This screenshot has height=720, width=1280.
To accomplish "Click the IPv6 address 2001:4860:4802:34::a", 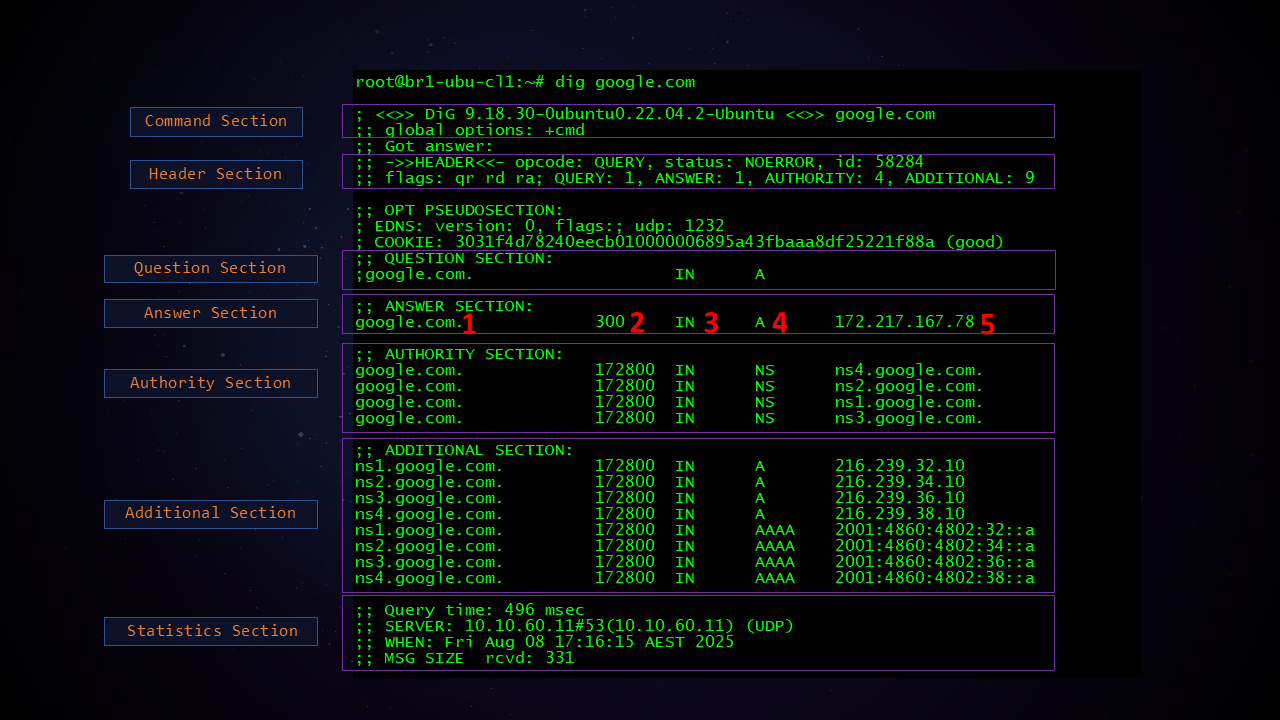I will pyautogui.click(x=935, y=546).
